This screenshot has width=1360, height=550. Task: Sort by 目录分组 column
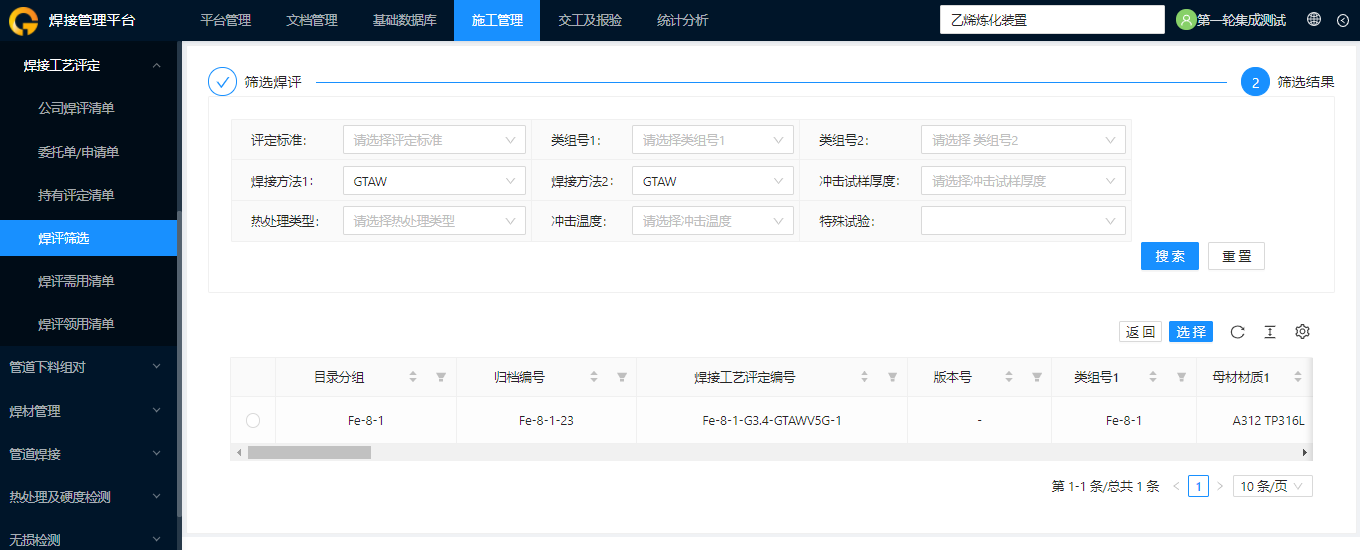pos(413,377)
